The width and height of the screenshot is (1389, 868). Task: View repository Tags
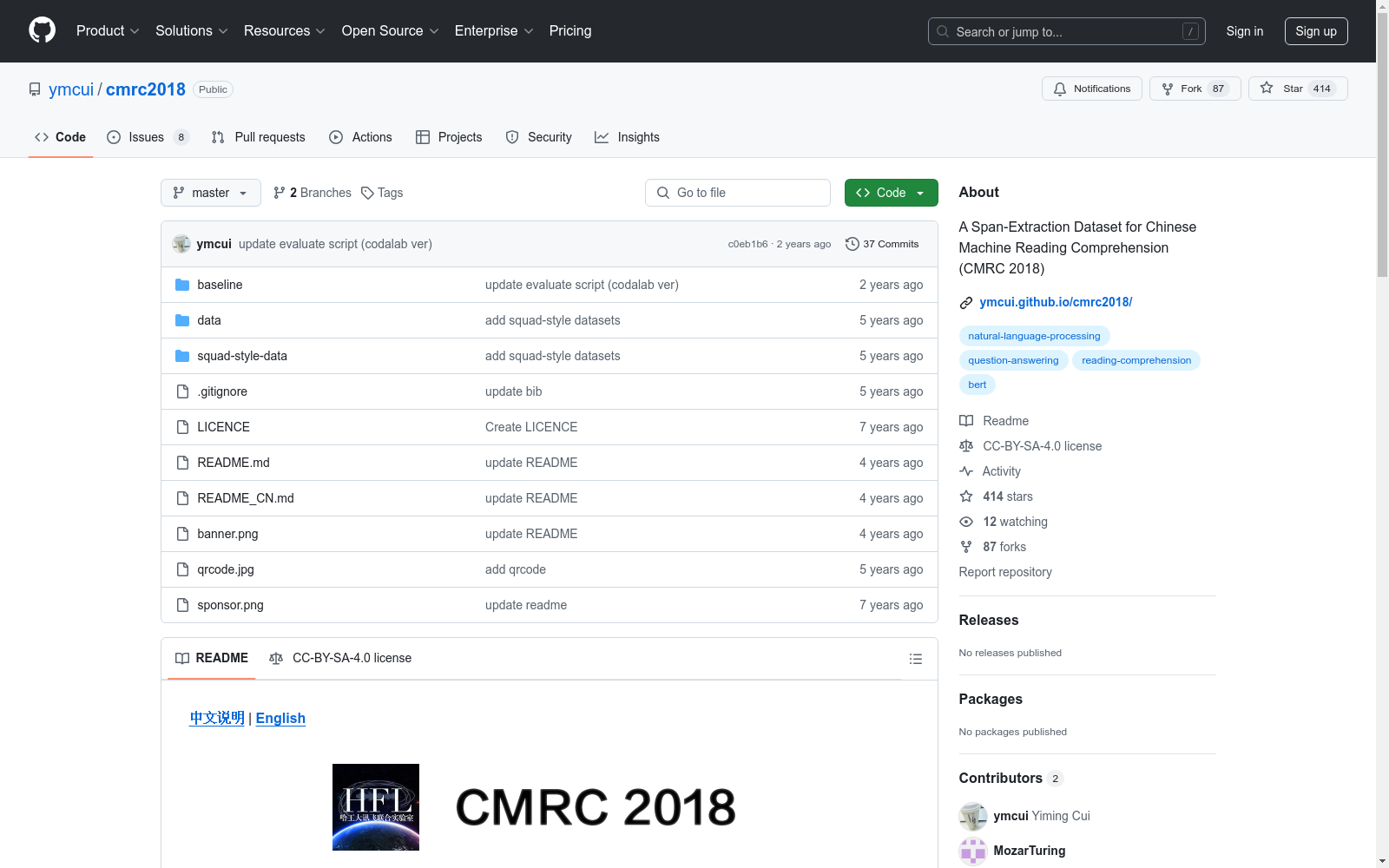(382, 193)
